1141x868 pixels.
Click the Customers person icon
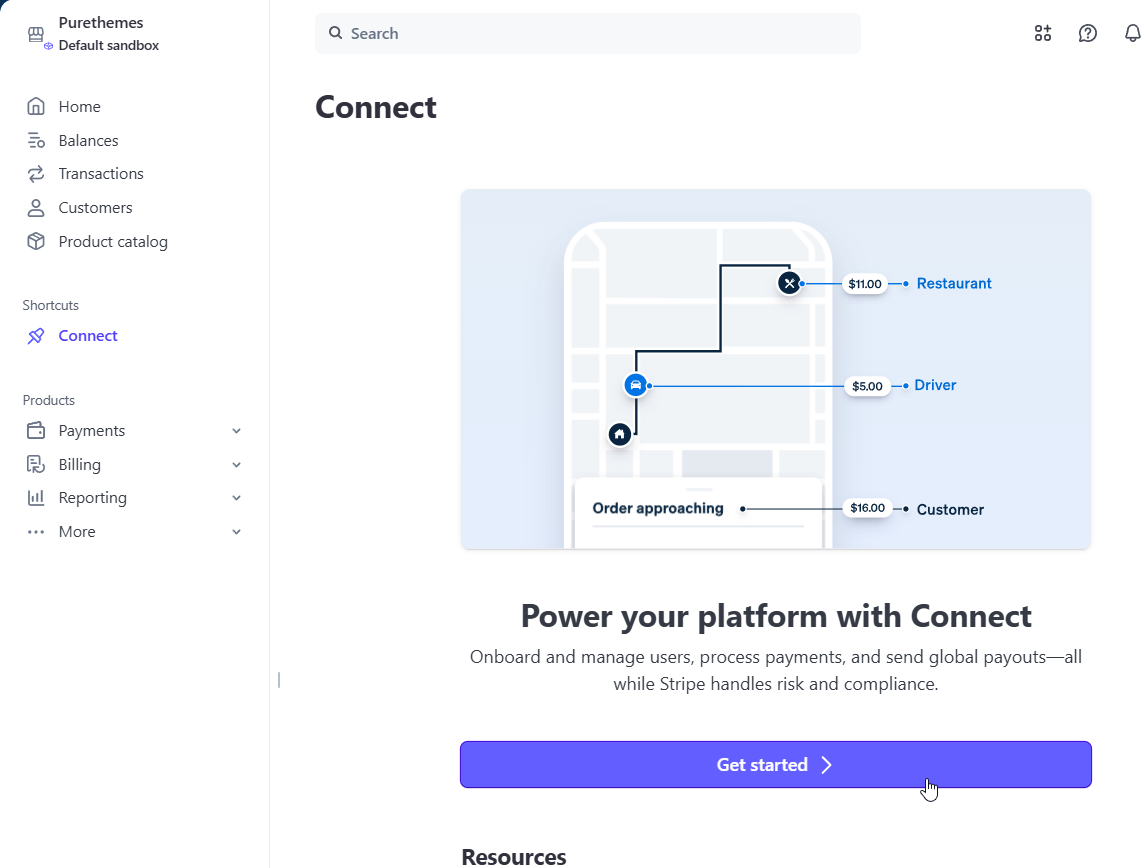coord(36,208)
